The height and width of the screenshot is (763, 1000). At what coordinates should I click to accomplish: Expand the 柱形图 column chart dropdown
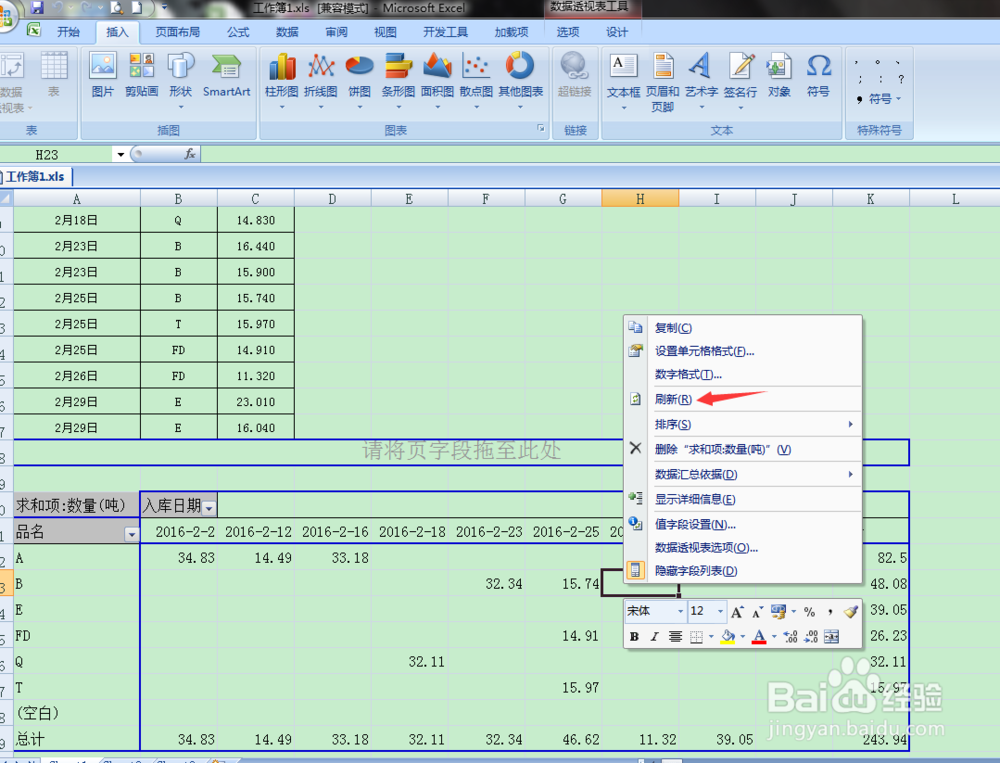pyautogui.click(x=282, y=107)
